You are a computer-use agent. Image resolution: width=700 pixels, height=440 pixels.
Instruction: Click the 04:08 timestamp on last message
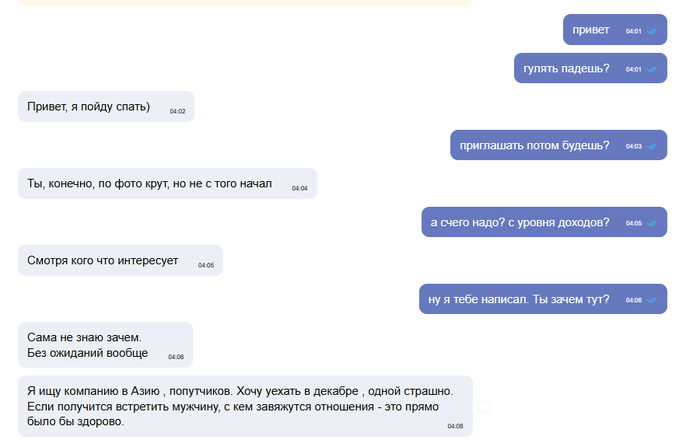click(x=455, y=426)
